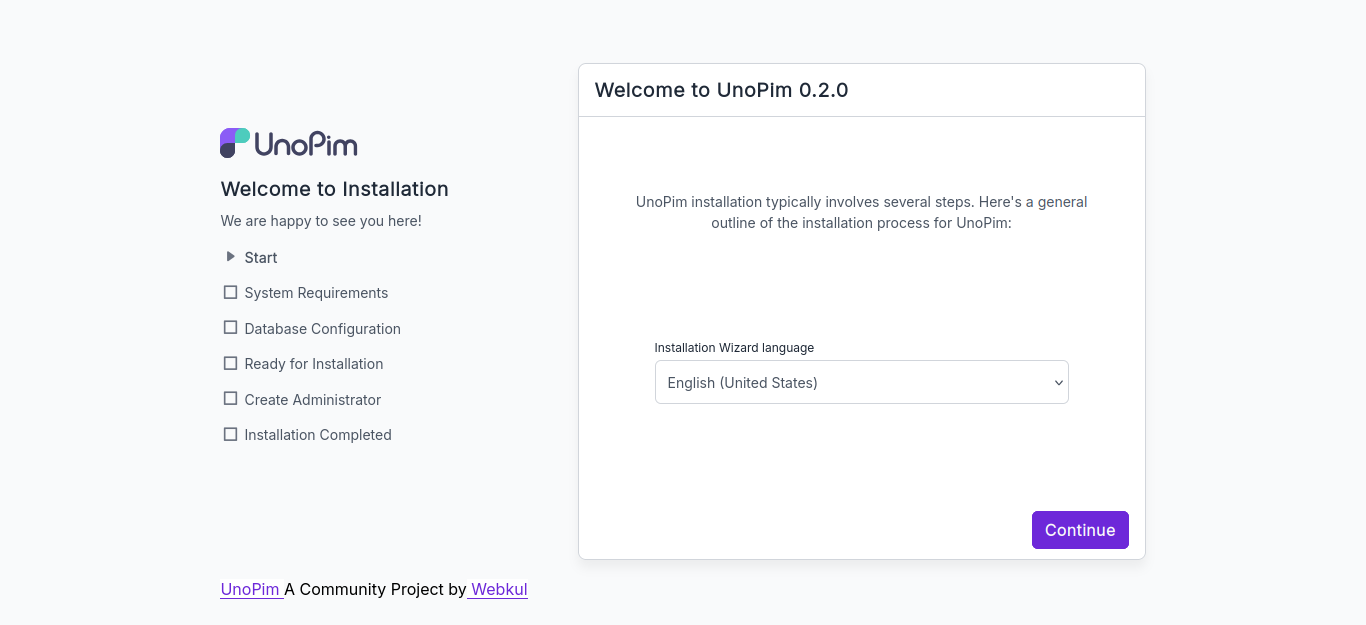
Task: Click the Ready for Installation checkbox icon
Action: tap(231, 363)
